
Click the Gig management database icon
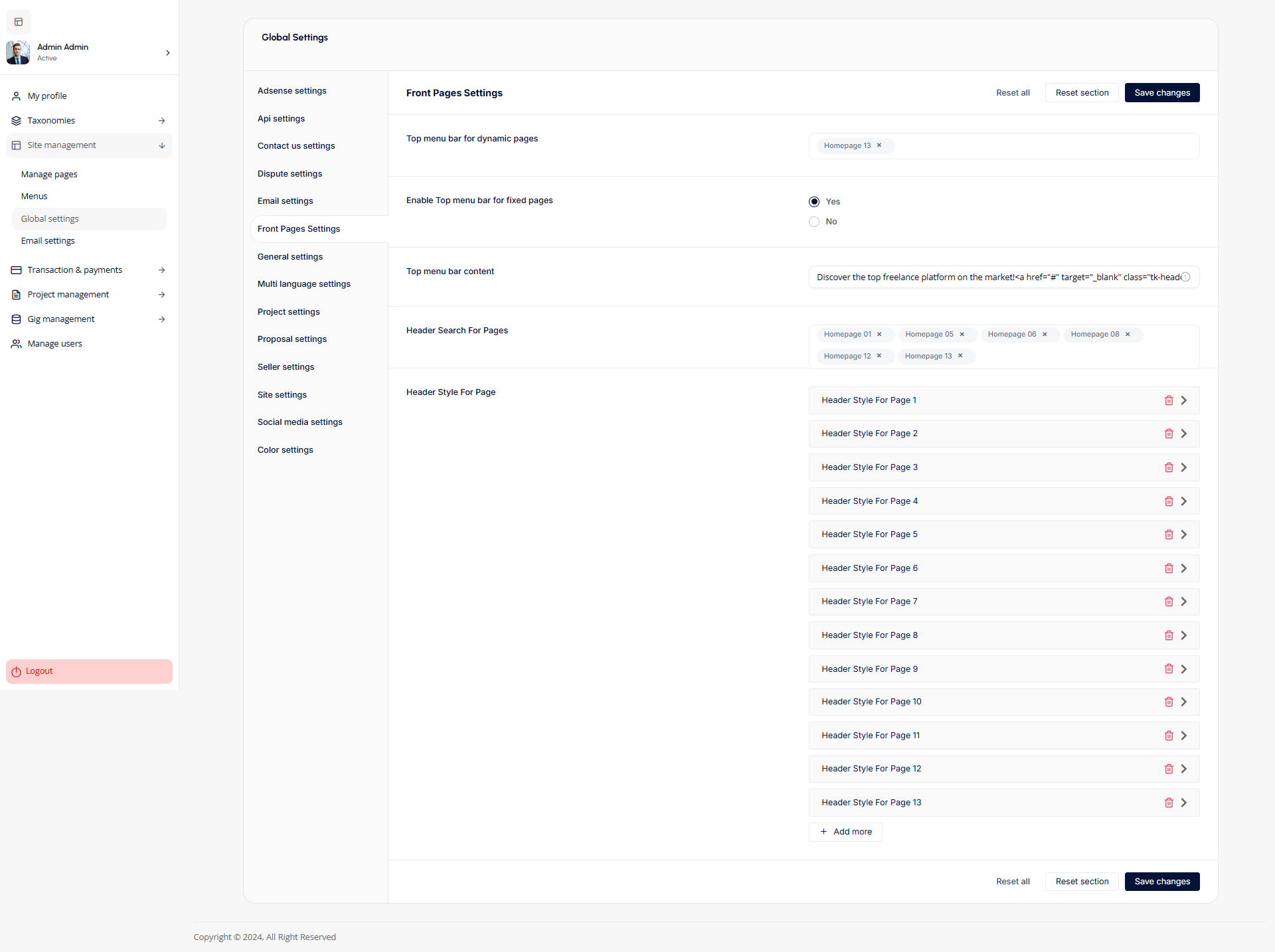click(x=17, y=319)
